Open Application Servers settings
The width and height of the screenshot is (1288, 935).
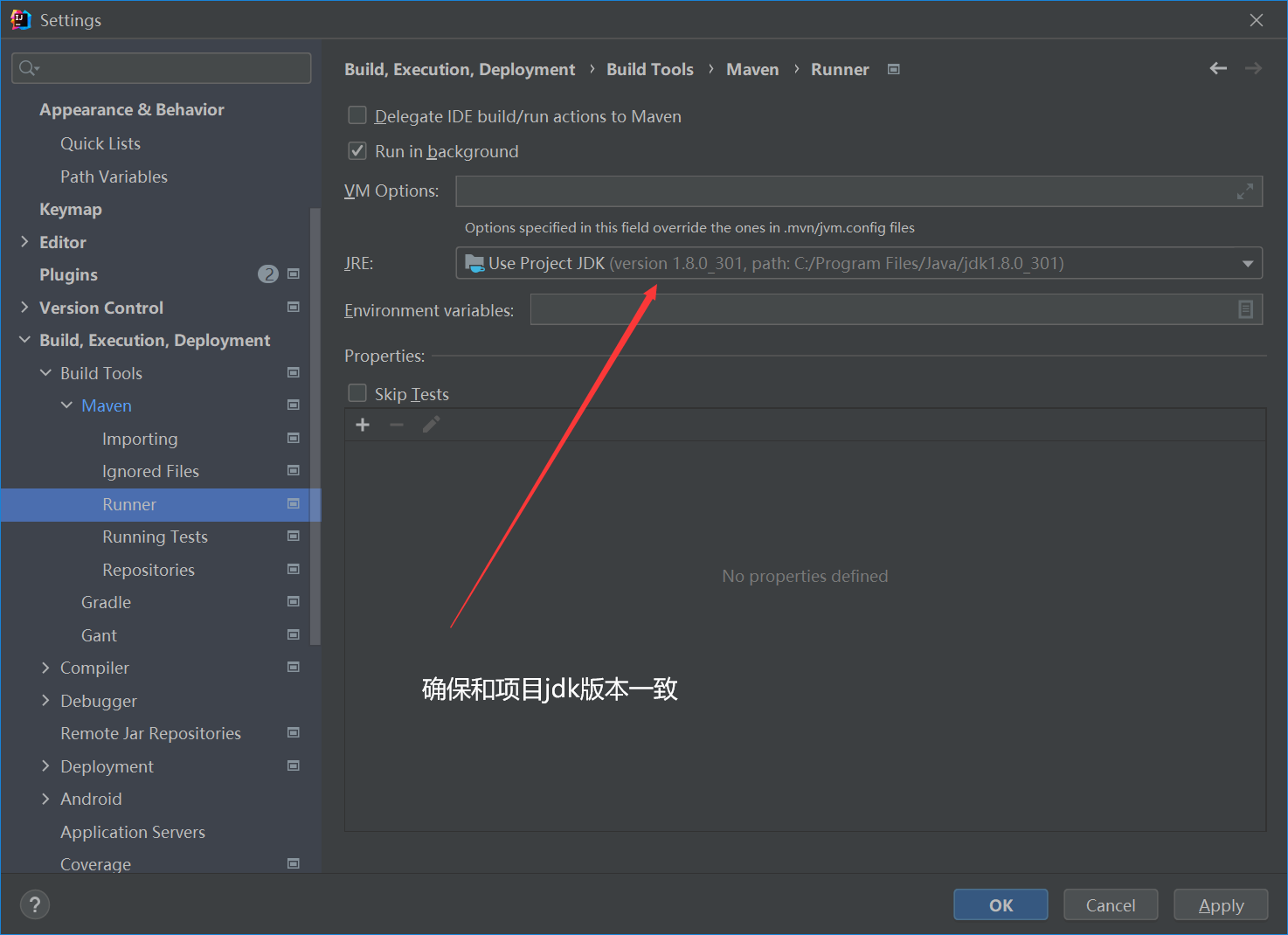point(133,832)
